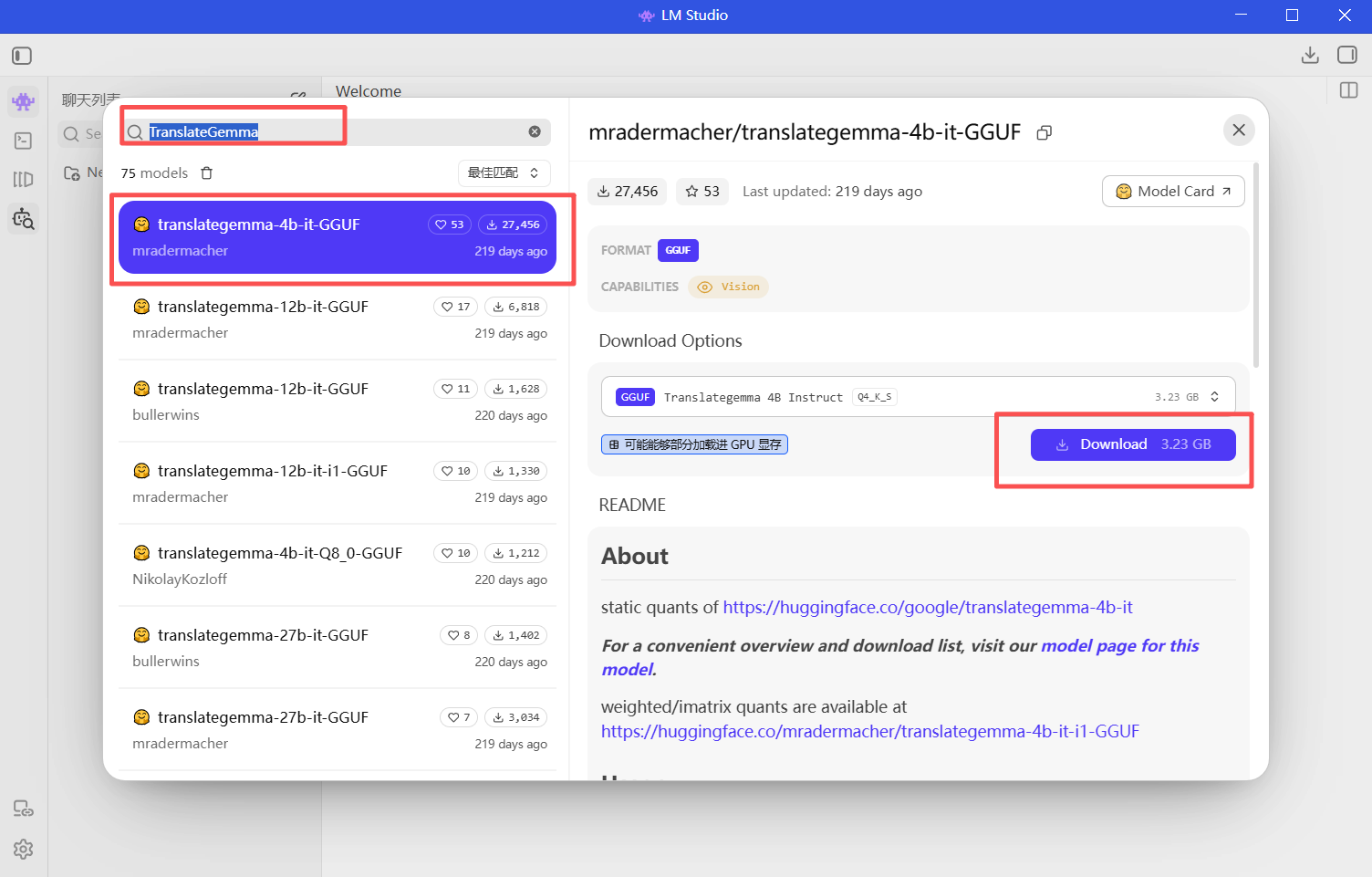This screenshot has width=1372, height=877.
Task: Select translategemma-4b-it-Q8_0-GGUF by NikolayKozloff
Action: (338, 566)
